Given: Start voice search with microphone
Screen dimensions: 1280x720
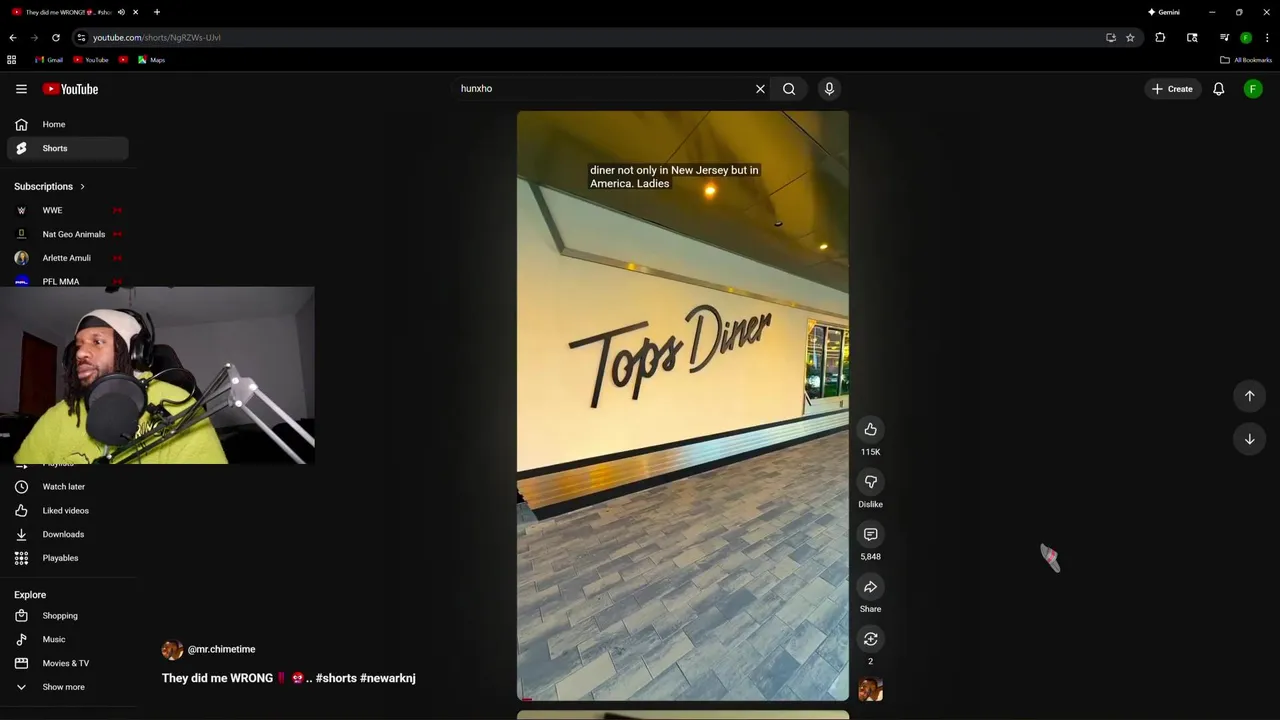Looking at the screenshot, I should point(829,89).
